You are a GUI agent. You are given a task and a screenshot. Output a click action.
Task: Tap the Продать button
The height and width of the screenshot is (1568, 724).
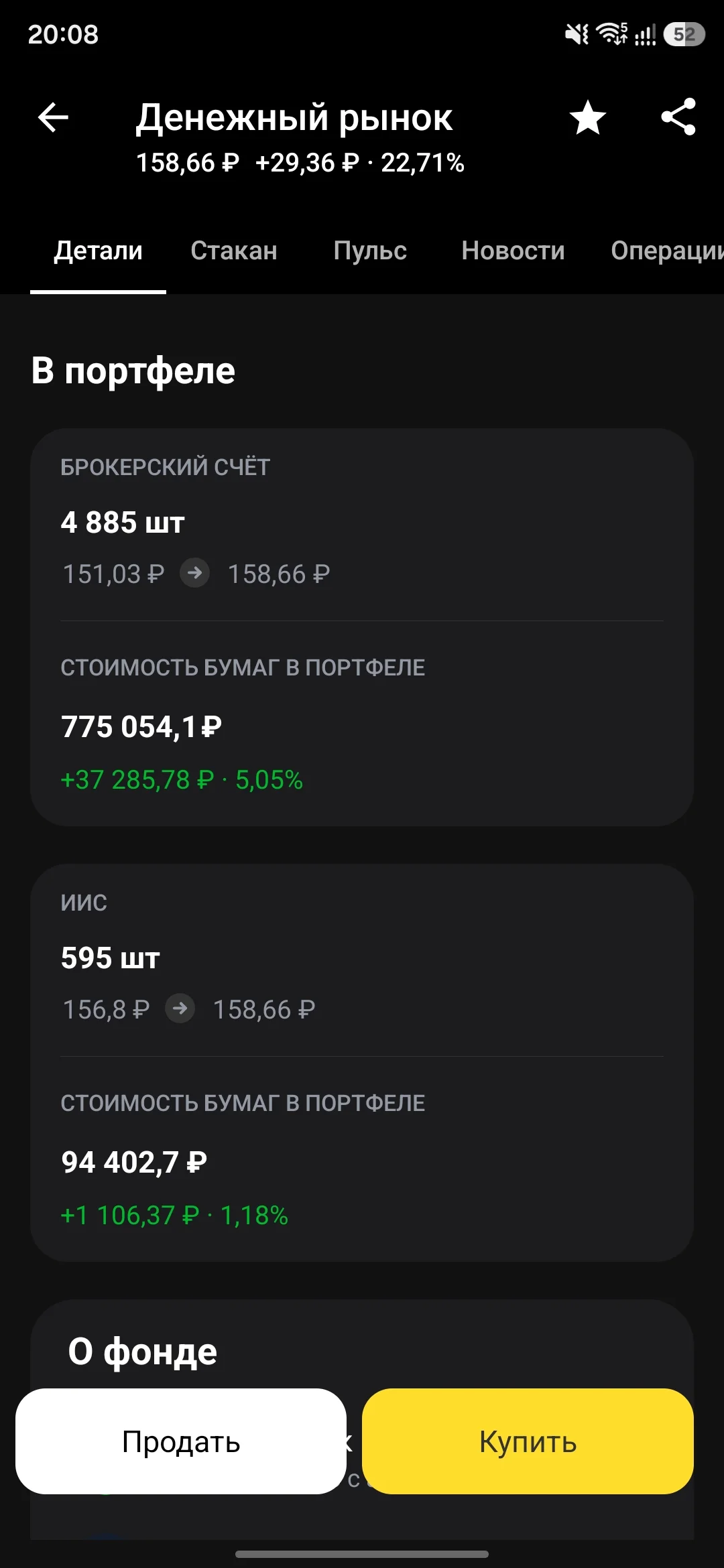point(181,1441)
